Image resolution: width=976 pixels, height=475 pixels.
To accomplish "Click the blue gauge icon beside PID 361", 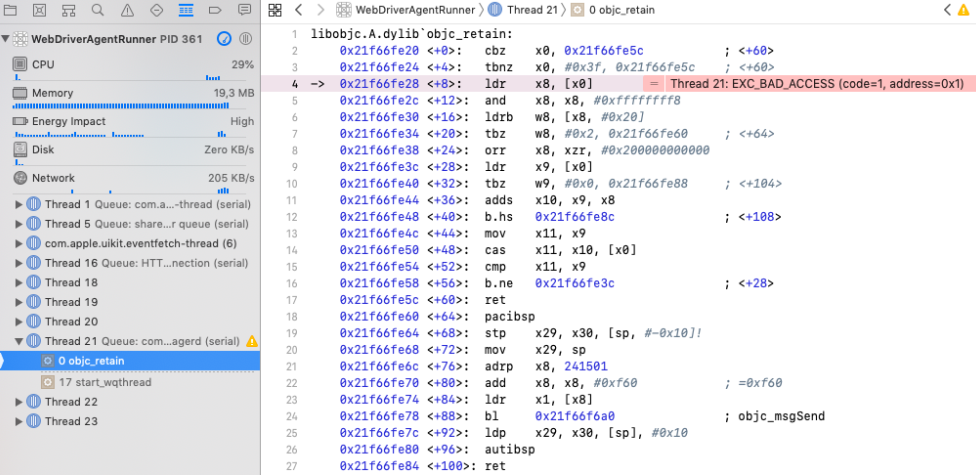I will tap(224, 39).
